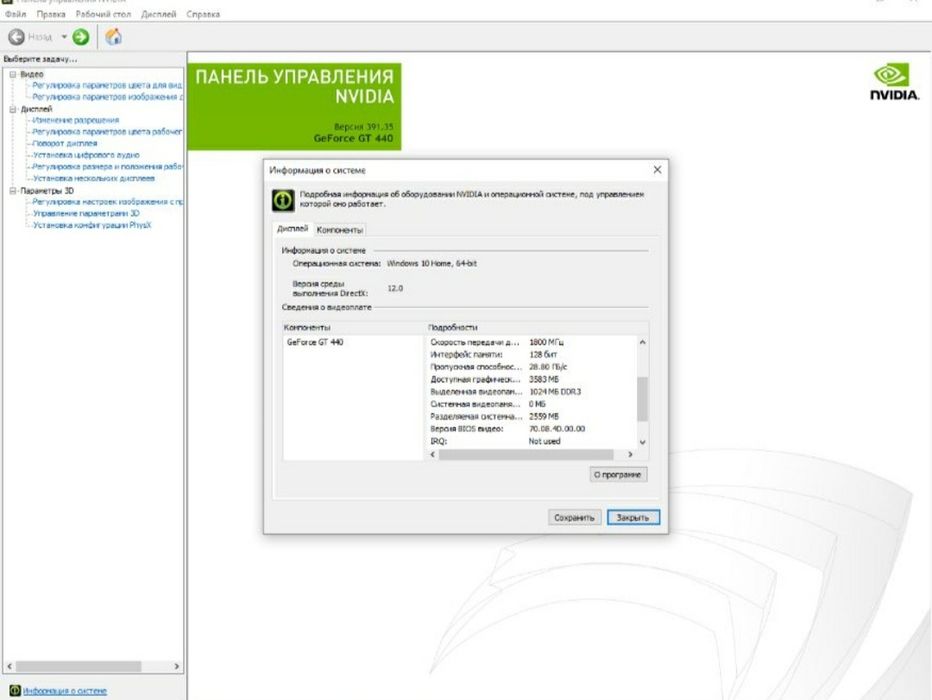
Task: Open Управление параметрами 3D
Action: click(x=86, y=213)
